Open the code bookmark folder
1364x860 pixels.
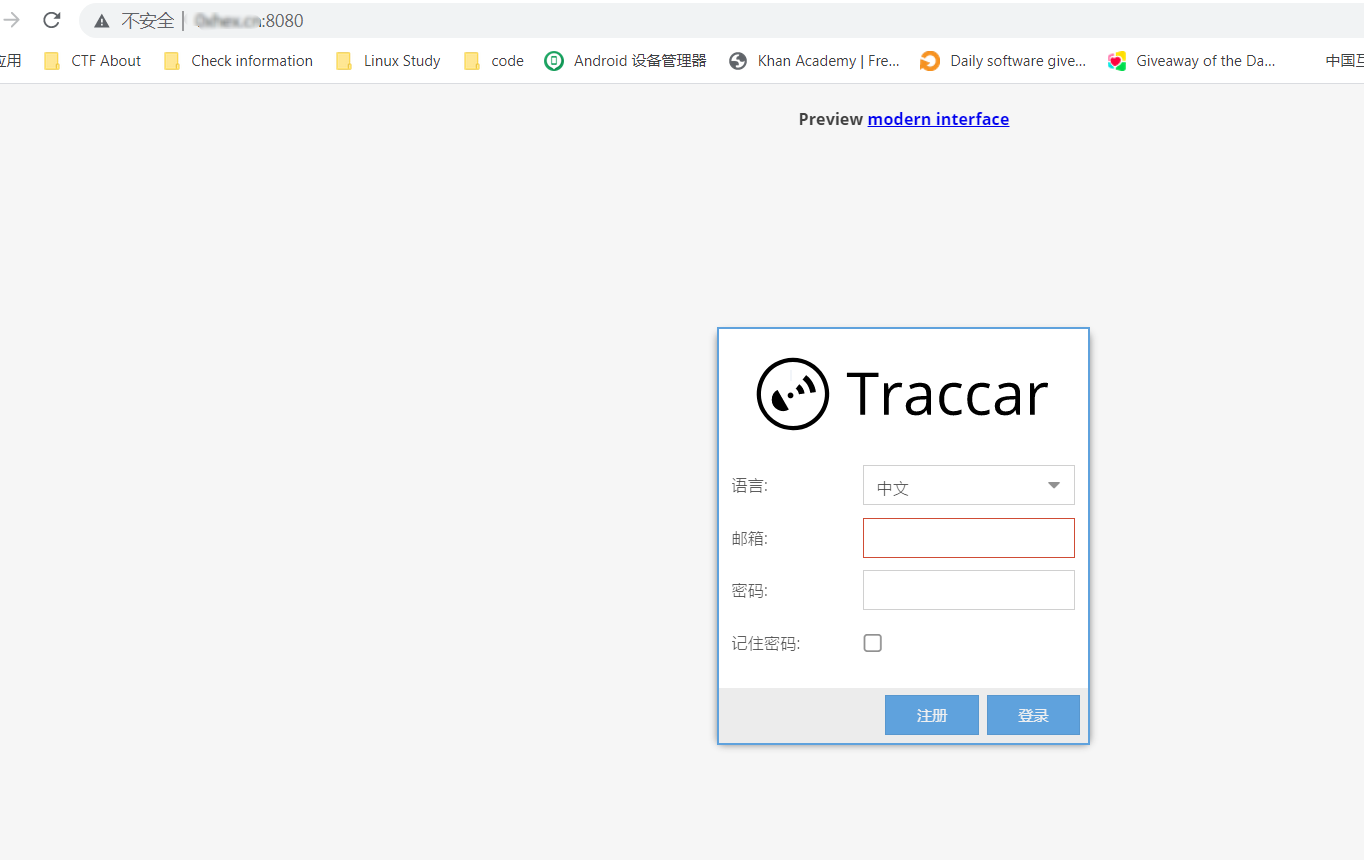click(494, 61)
